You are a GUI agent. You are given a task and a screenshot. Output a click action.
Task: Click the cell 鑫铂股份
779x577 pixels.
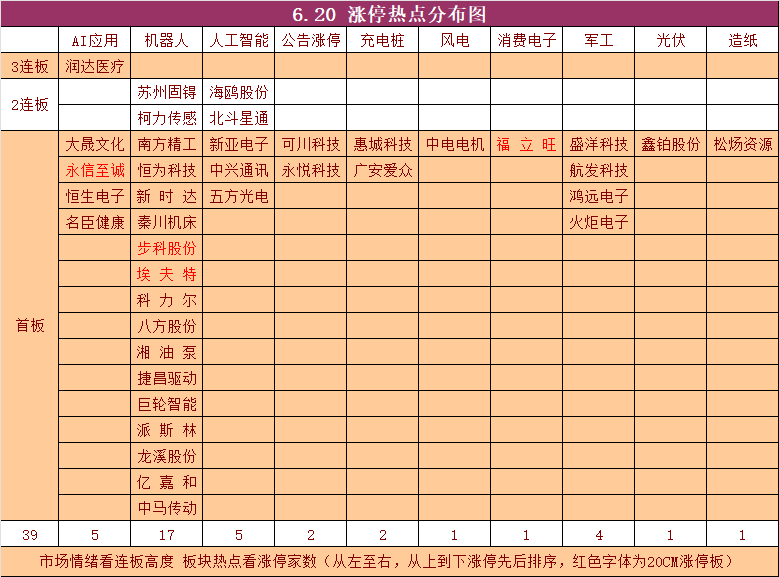671,145
